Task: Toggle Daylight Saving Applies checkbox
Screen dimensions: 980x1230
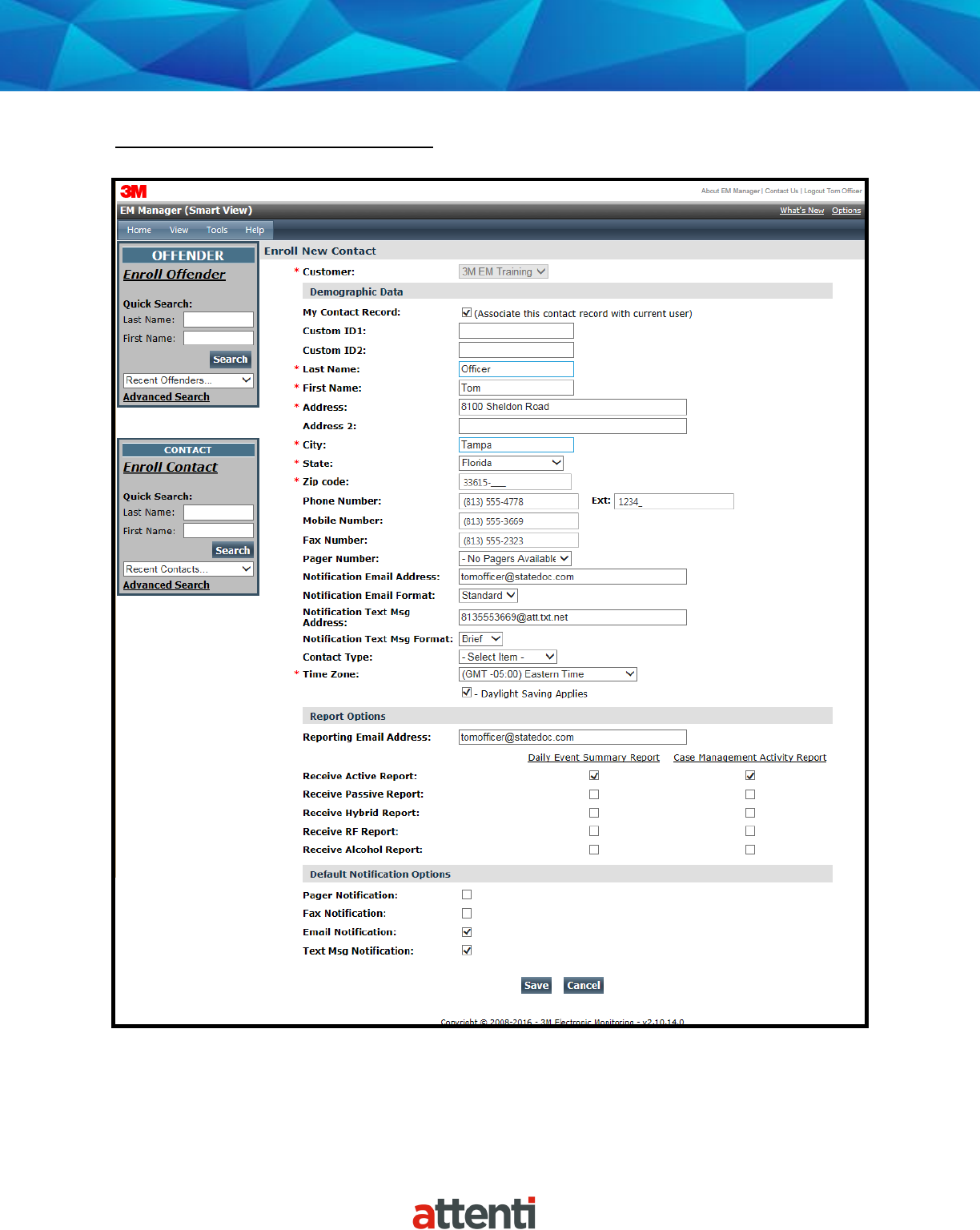Action: coord(467,693)
